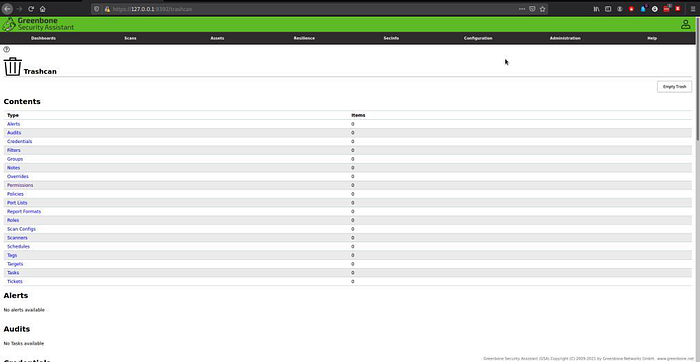Click the Items count in Tickets row

pos(353,282)
